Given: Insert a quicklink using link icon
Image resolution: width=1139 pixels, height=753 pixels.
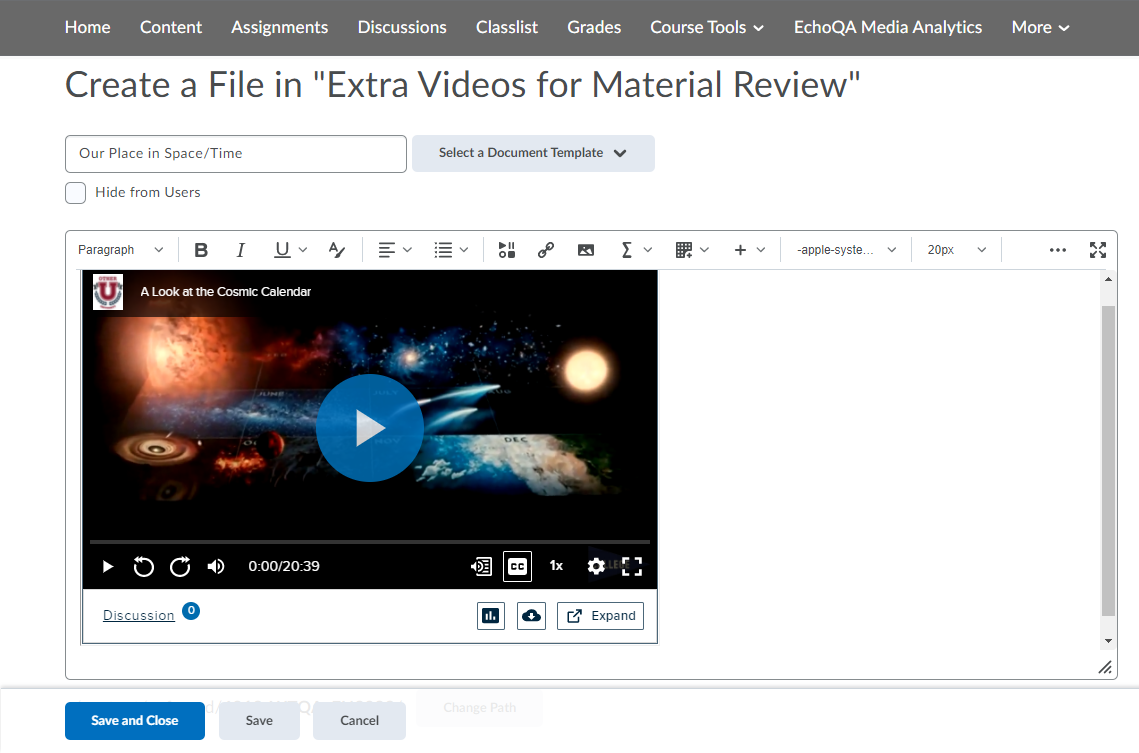Looking at the screenshot, I should [546, 250].
